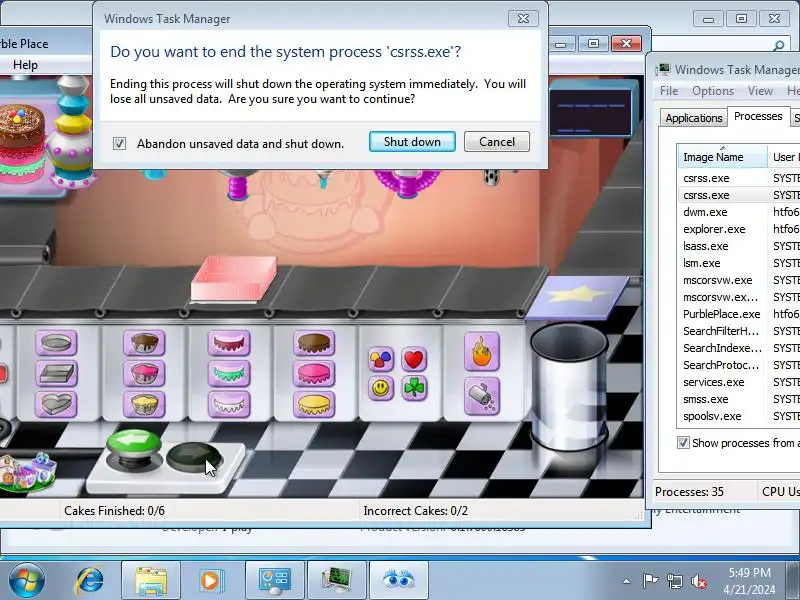Apply chocolate brown icing top

coord(314,343)
